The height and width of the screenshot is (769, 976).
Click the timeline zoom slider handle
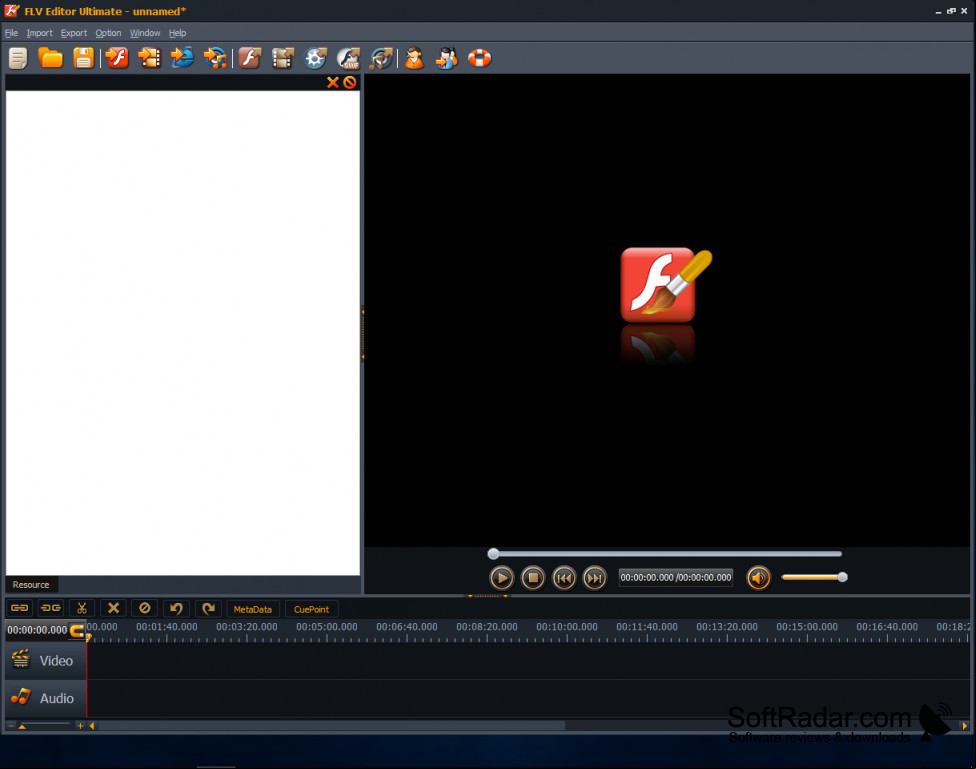[22, 726]
